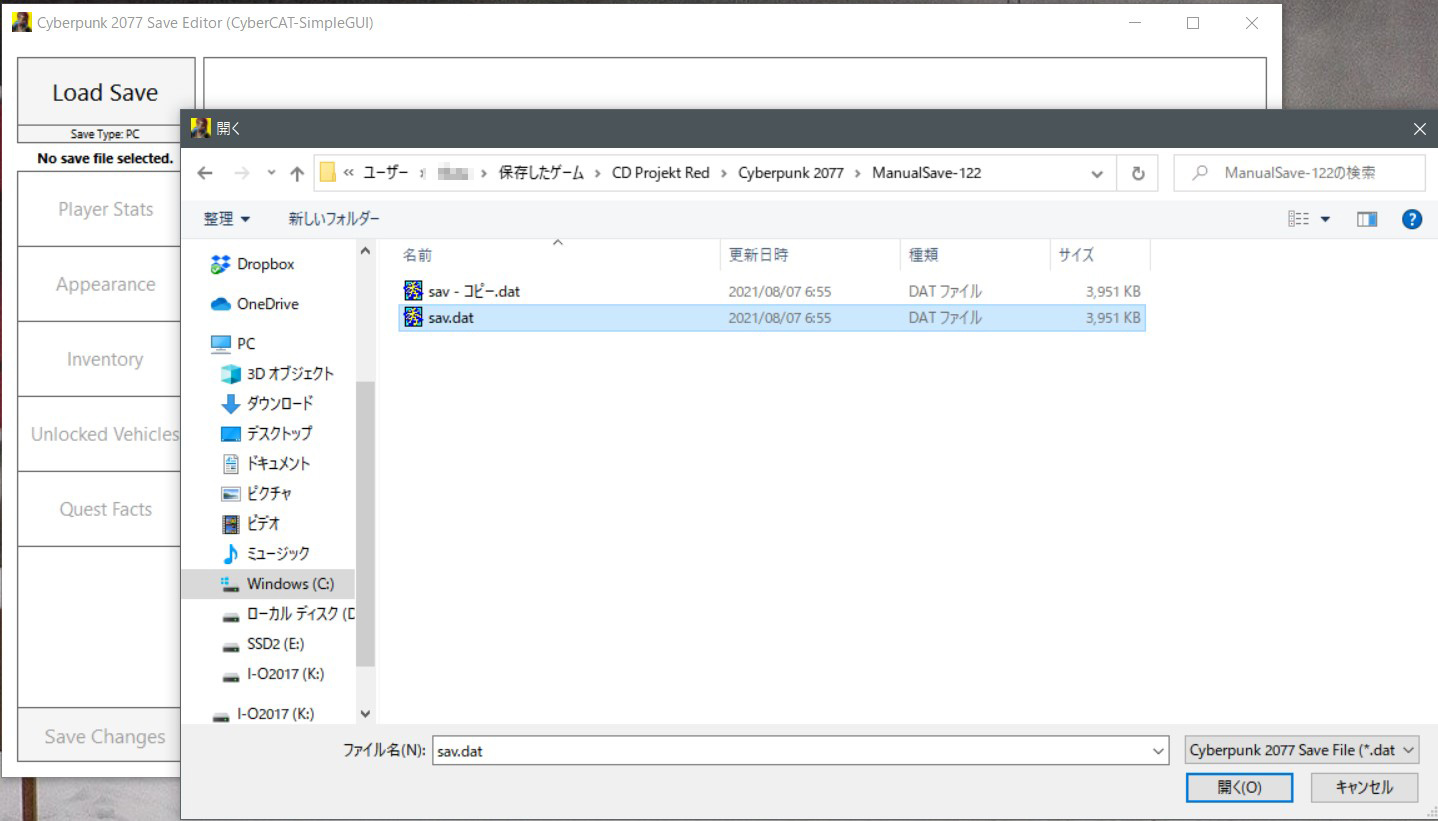Viewport: 1438px width, 821px height.
Task: Click ユーザー in the breadcrumb path
Action: pyautogui.click(x=385, y=173)
